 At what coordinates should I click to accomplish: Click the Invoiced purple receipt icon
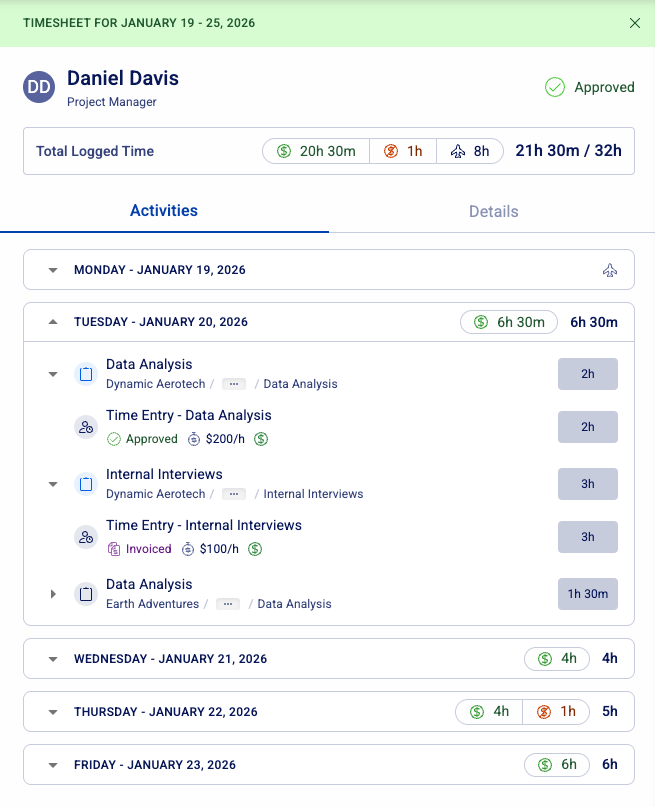point(114,549)
